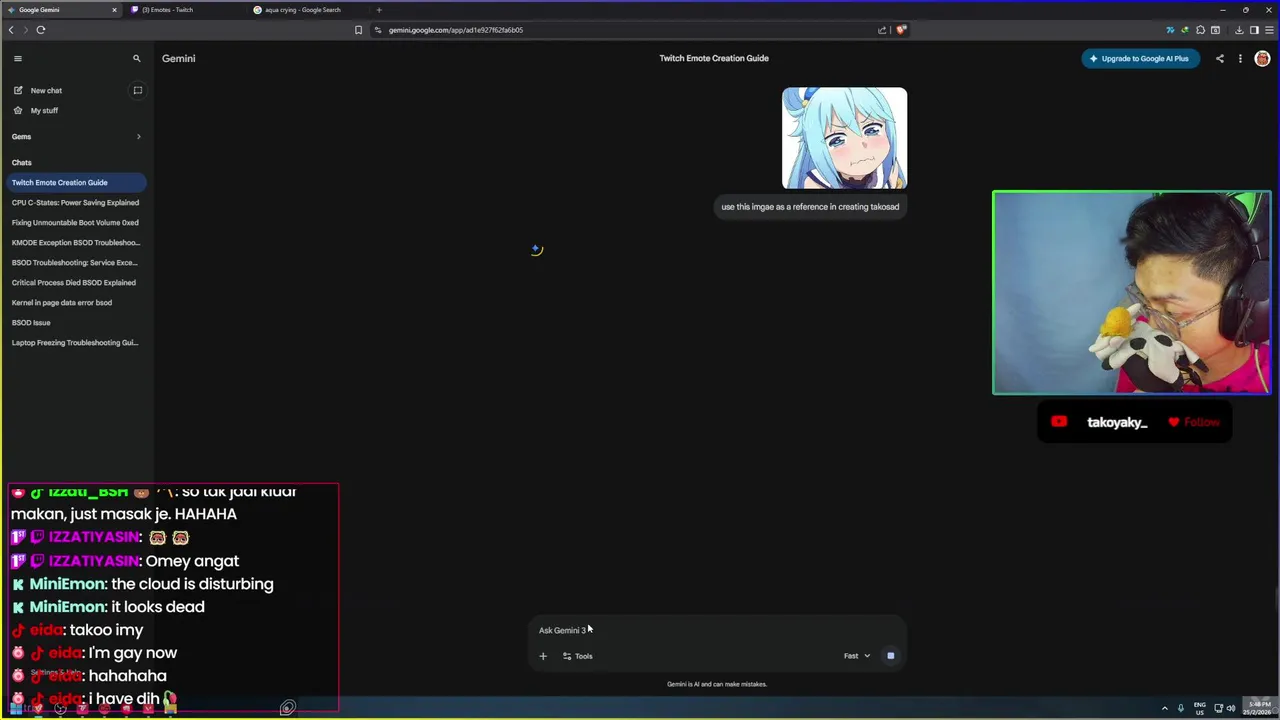Switch to the Emotes - Twitch tab
The image size is (1280, 720).
[x=185, y=10]
